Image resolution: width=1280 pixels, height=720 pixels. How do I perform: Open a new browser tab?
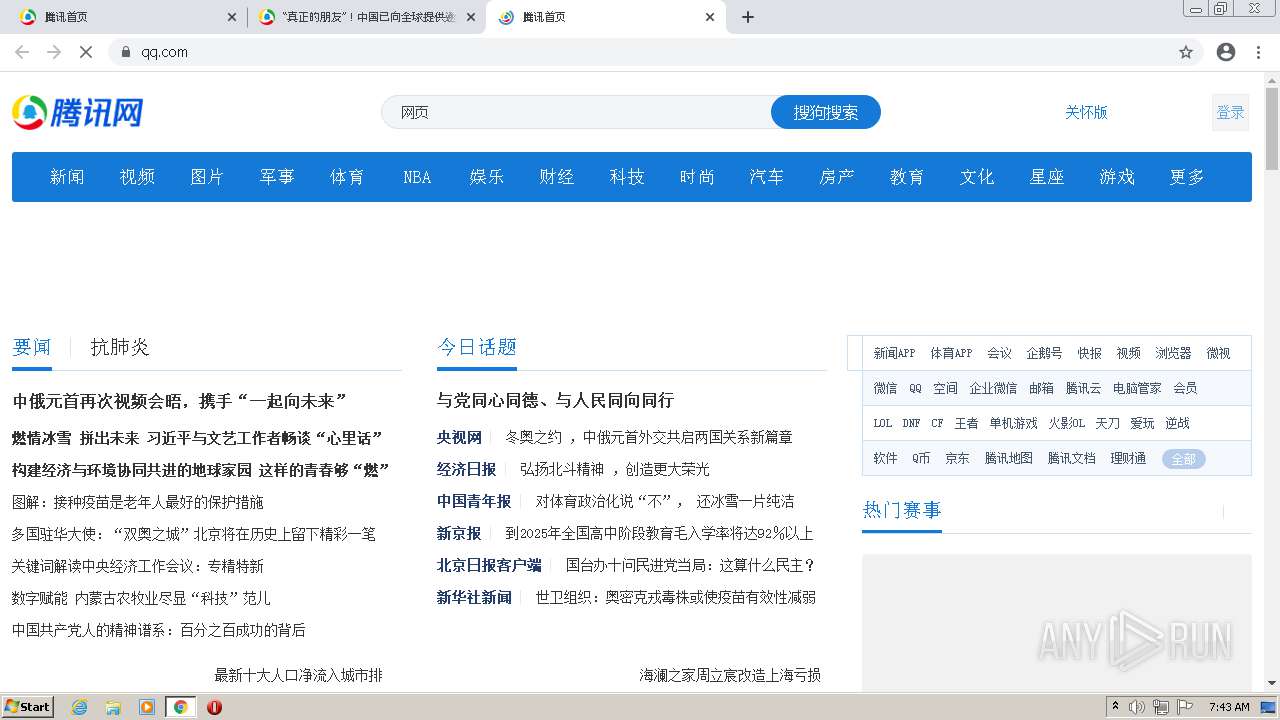coord(748,17)
